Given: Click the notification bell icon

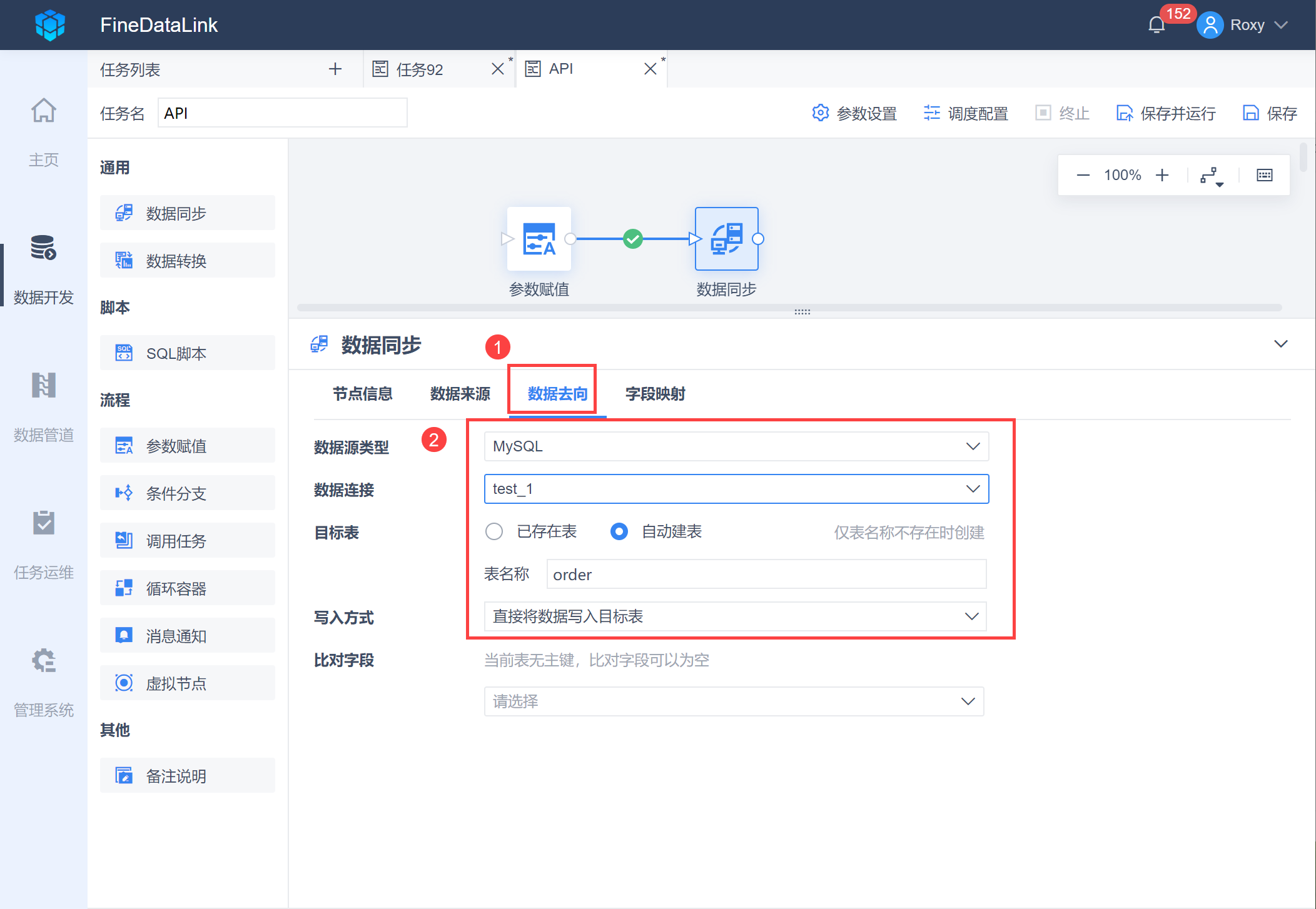Looking at the screenshot, I should [1157, 25].
